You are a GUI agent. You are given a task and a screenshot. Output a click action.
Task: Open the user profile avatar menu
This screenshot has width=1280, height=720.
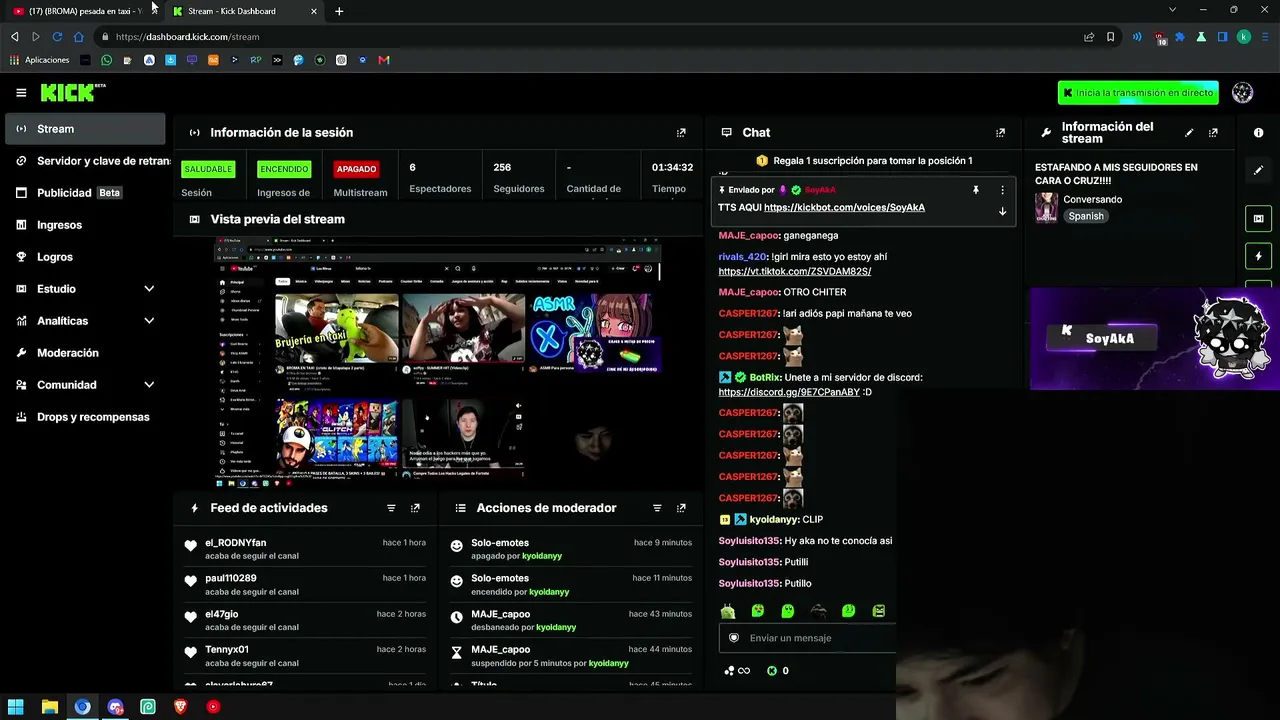[x=1243, y=93]
